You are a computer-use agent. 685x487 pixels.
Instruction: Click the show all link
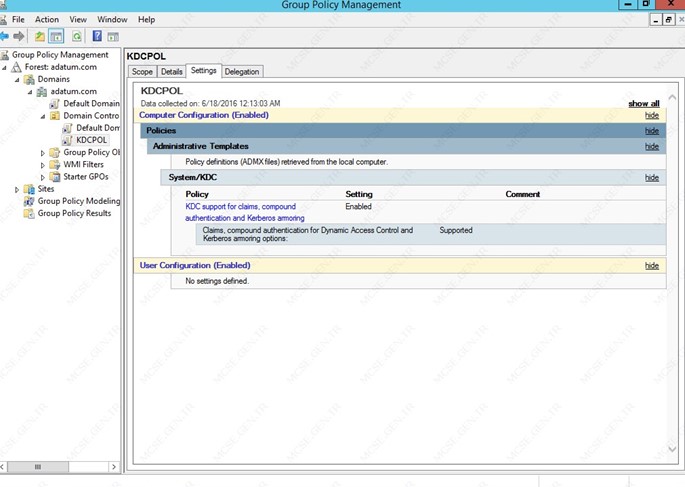(643, 104)
